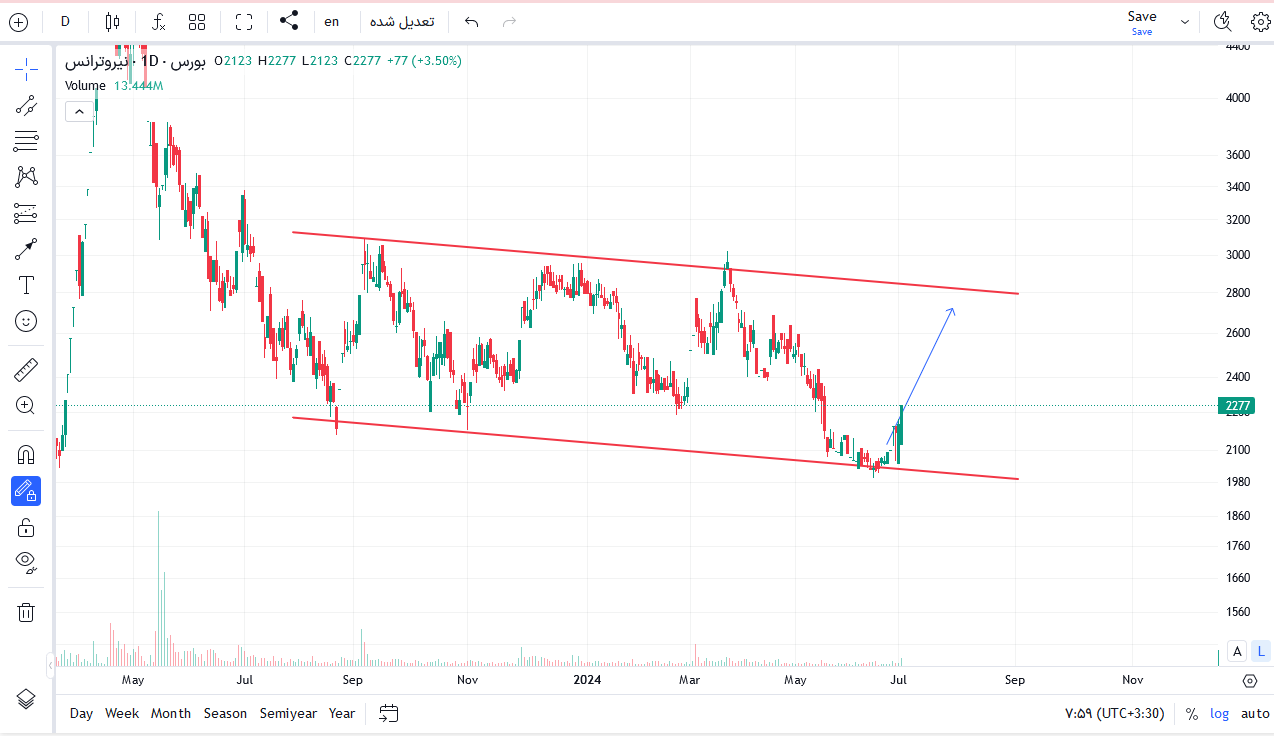This screenshot has width=1274, height=736.
Task: Switch to the Month timeframe
Action: pos(171,714)
